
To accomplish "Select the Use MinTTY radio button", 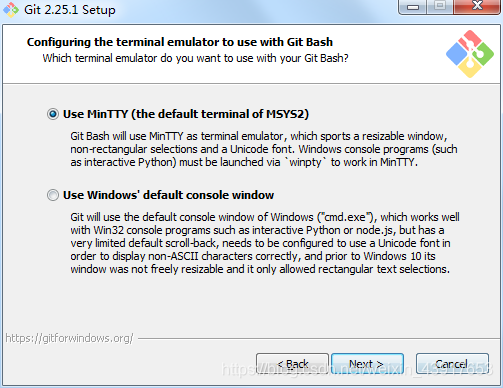I will [x=53, y=114].
